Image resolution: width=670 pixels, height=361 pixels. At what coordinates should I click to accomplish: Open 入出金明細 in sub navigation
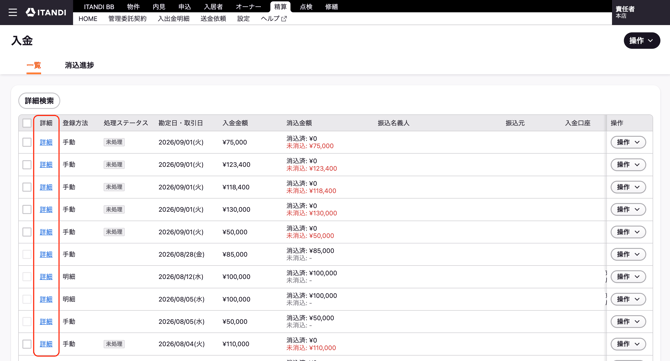pos(173,19)
